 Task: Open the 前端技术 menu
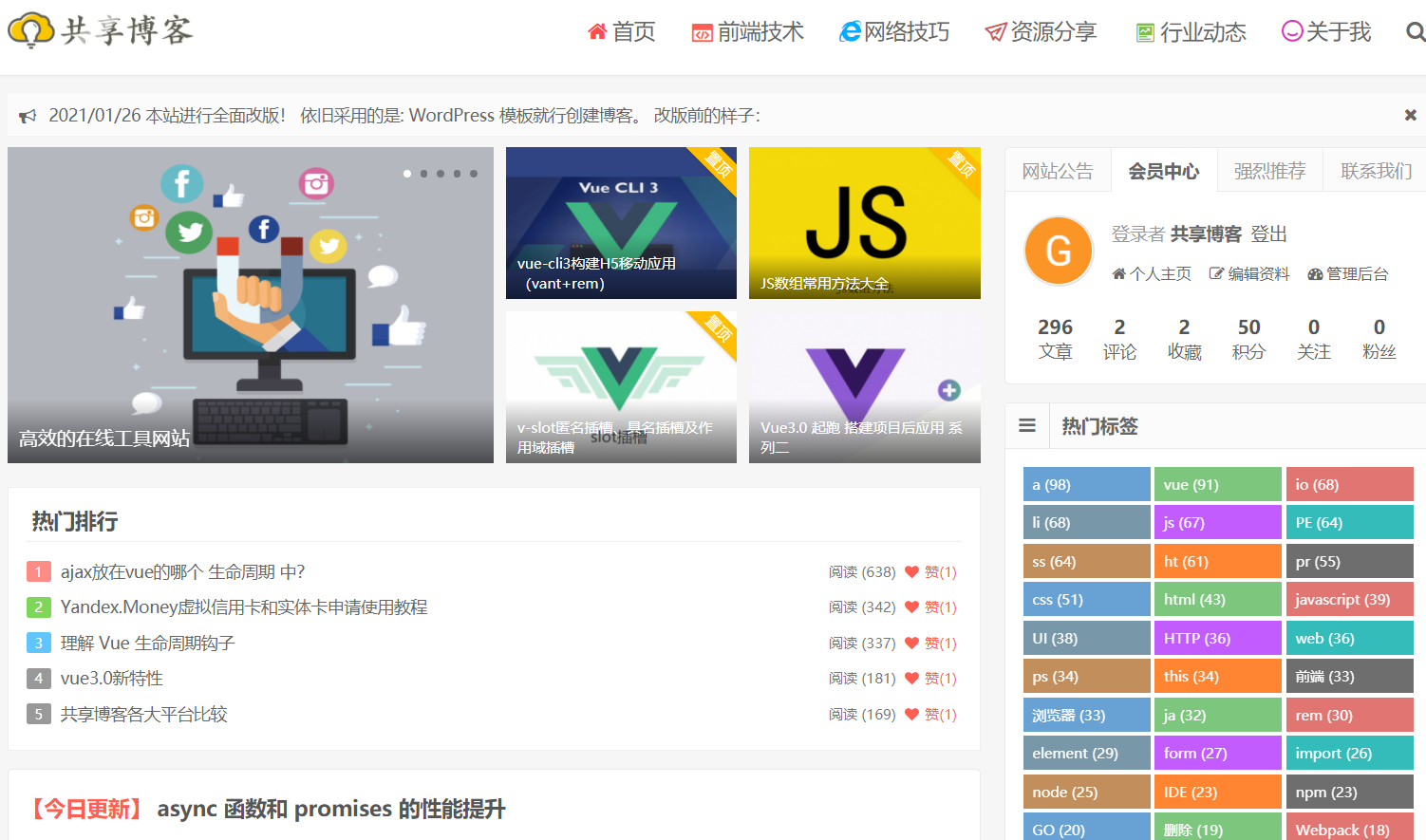pyautogui.click(x=747, y=32)
